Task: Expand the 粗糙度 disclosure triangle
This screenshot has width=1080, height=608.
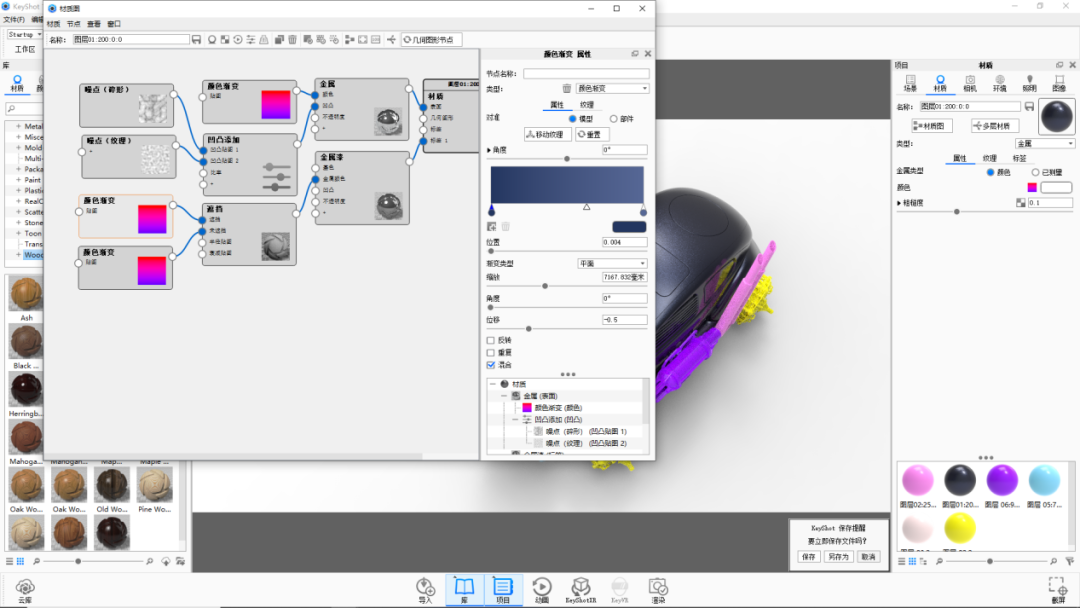Action: pos(899,203)
